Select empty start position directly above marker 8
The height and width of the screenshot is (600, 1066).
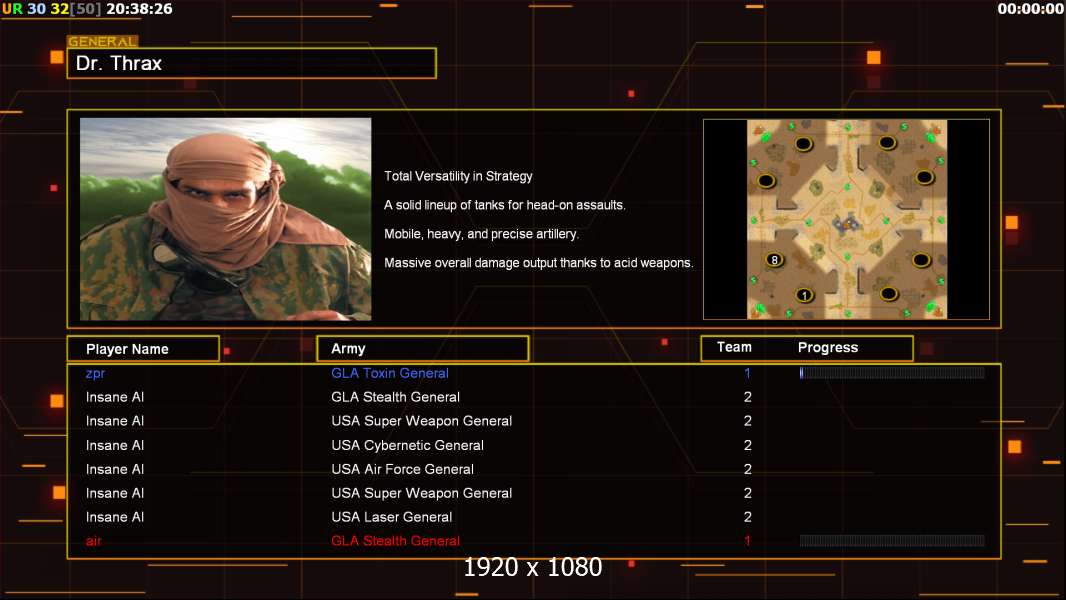[766, 181]
